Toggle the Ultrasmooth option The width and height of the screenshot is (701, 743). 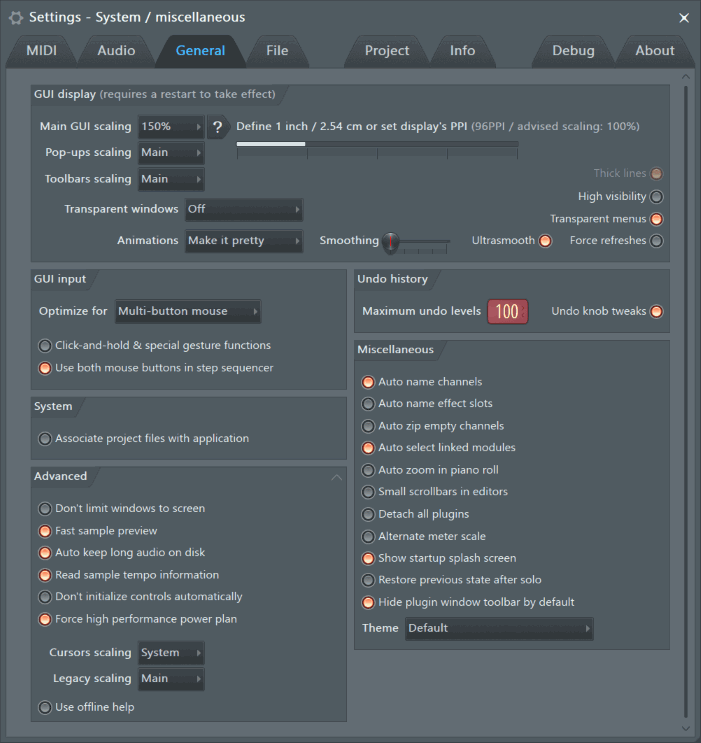[x=545, y=241]
